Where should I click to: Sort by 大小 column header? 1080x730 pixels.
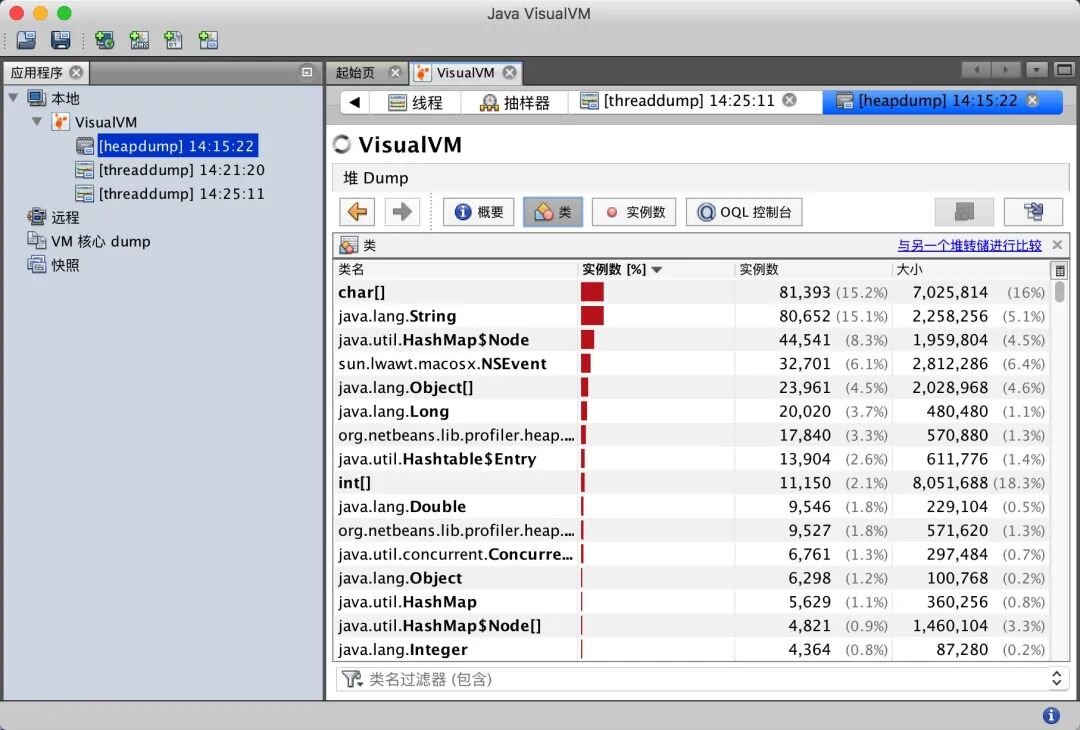(x=970, y=269)
